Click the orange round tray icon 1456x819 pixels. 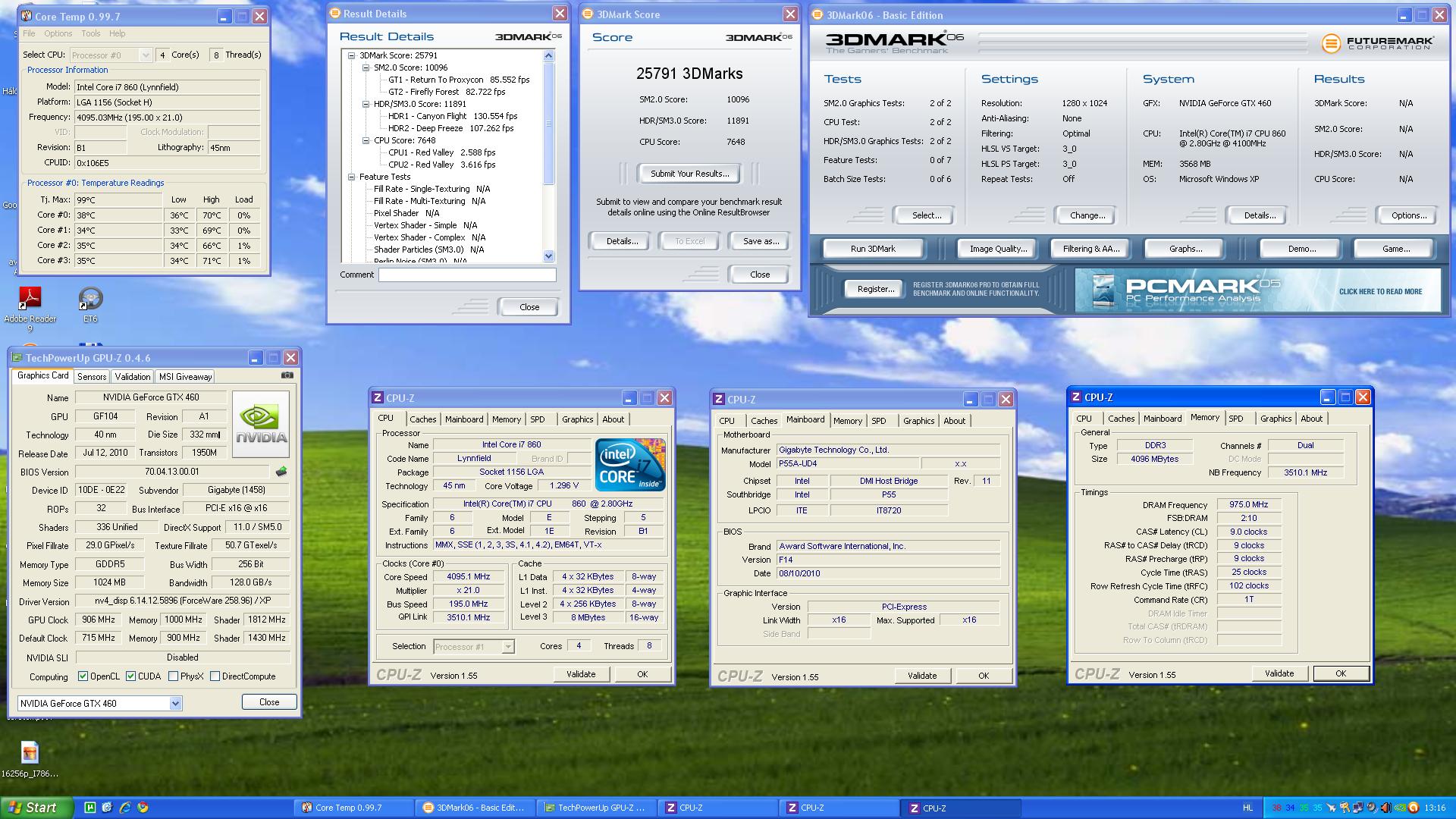[1414, 808]
